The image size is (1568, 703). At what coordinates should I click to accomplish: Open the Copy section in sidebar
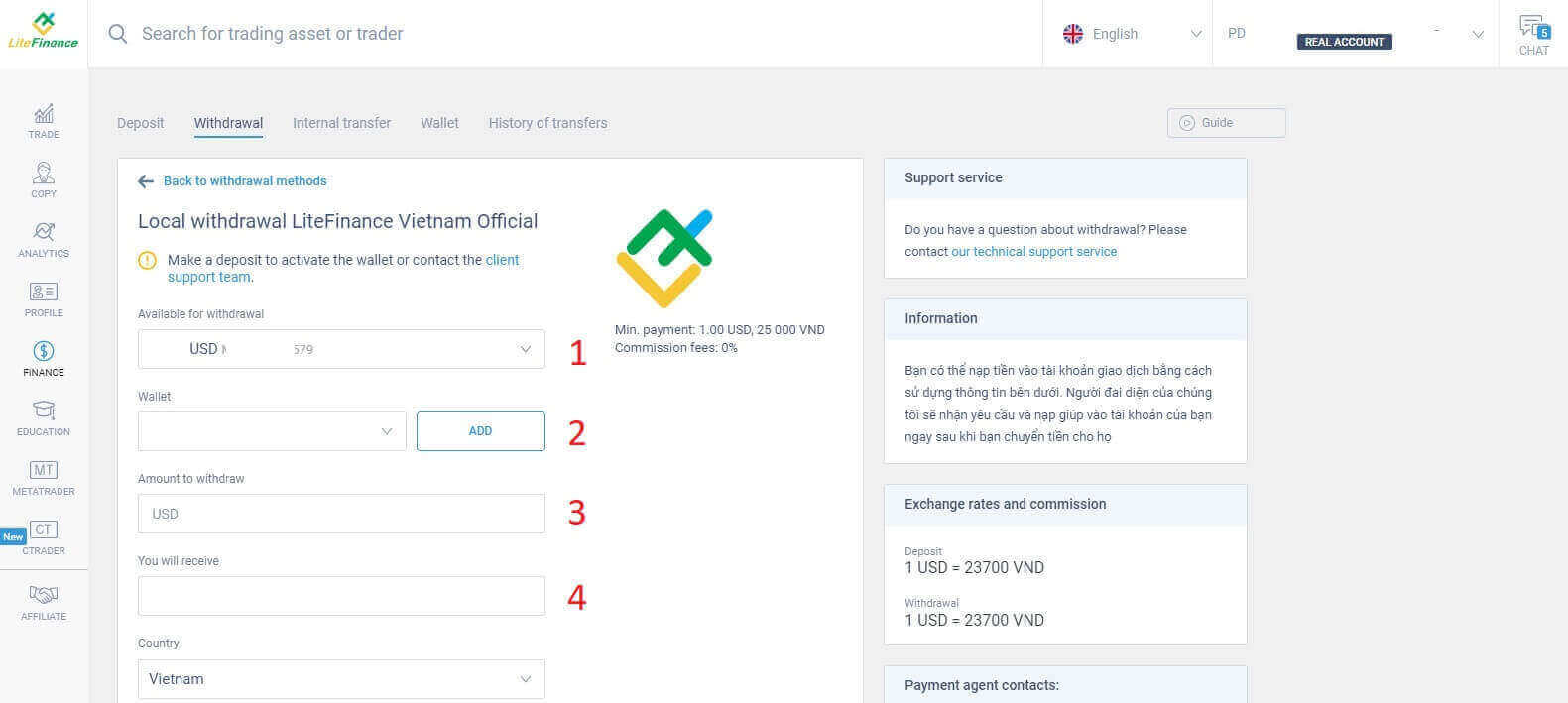click(44, 180)
